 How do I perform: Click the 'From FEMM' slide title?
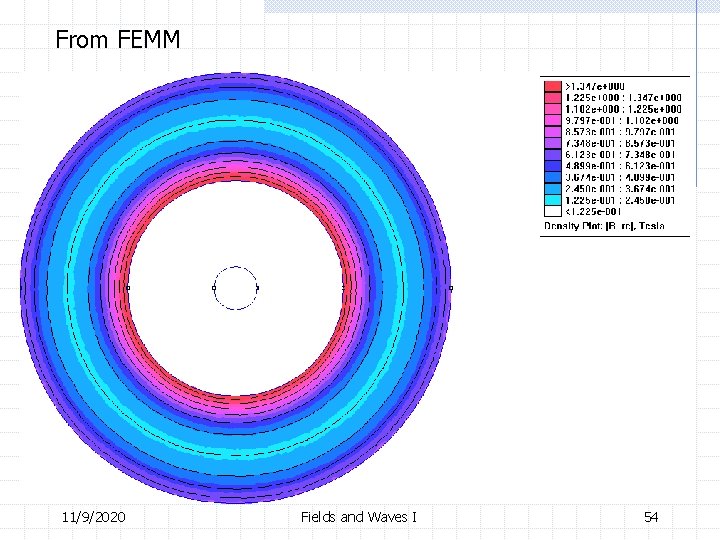(118, 39)
